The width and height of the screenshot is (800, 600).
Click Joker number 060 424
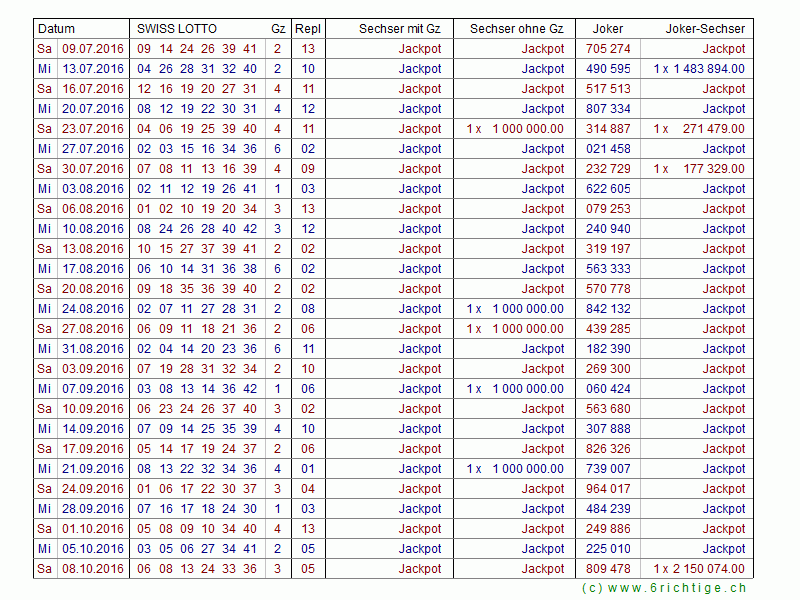(x=608, y=389)
